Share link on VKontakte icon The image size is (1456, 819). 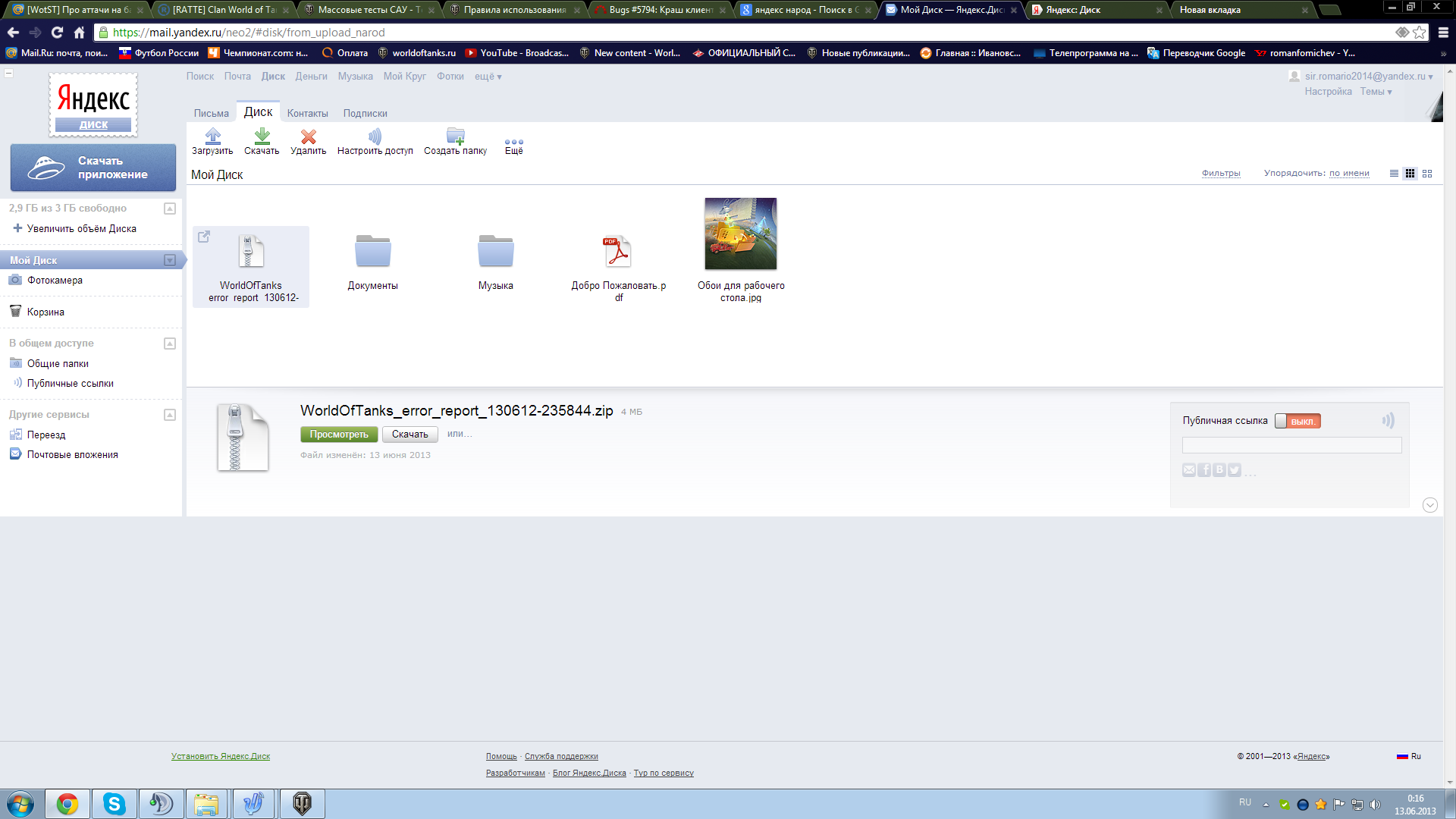[x=1219, y=470]
